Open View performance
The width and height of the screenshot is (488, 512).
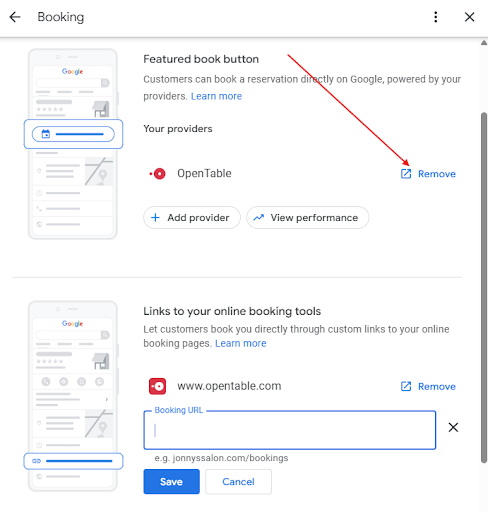pos(307,218)
